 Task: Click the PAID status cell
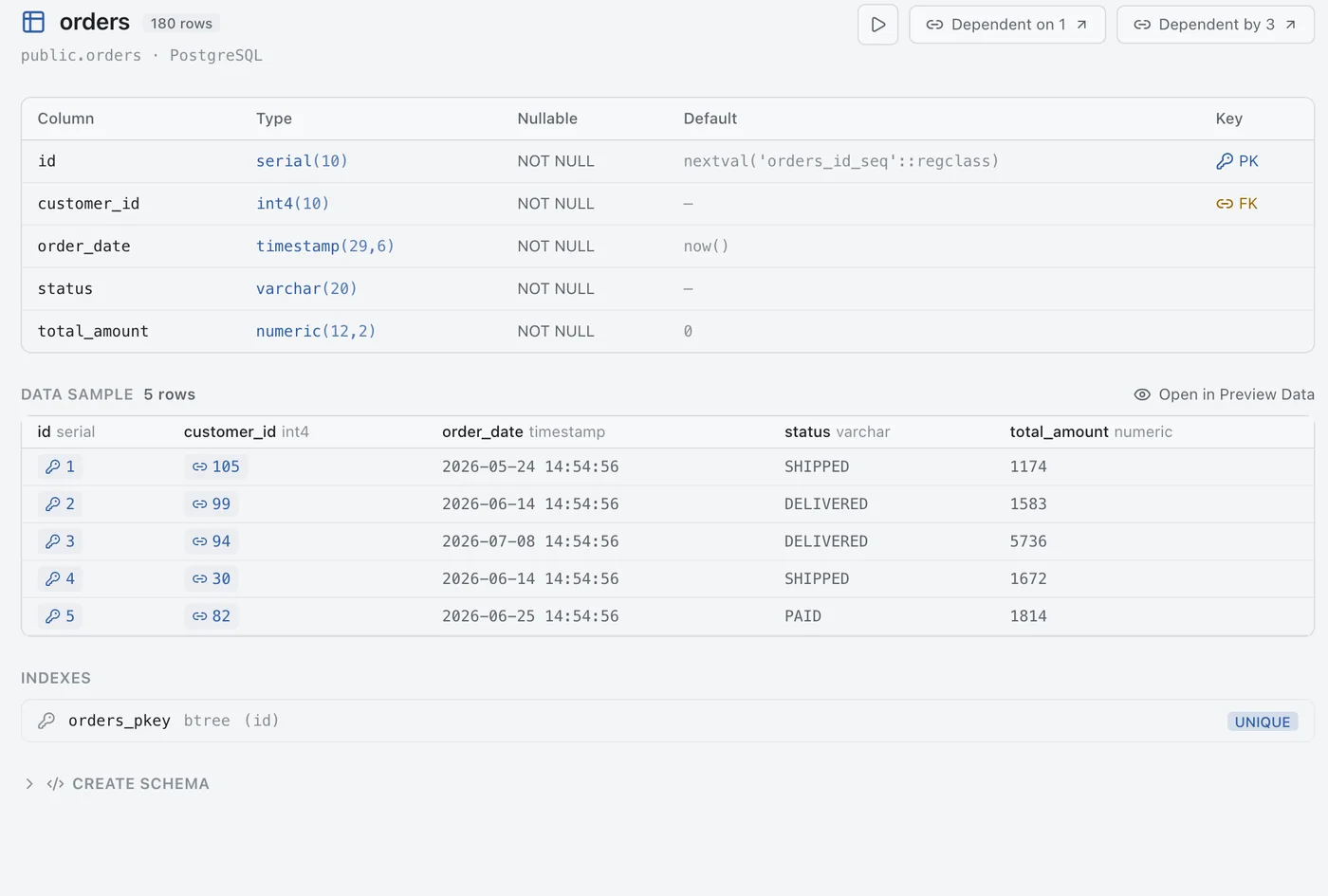pyautogui.click(x=802, y=616)
